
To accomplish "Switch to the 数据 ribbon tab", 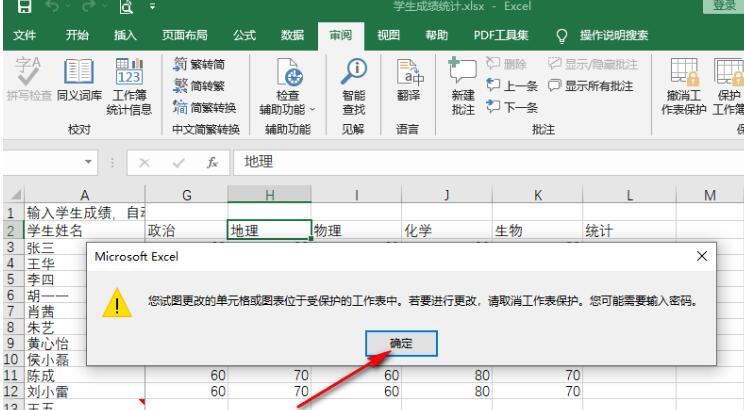I will click(292, 35).
